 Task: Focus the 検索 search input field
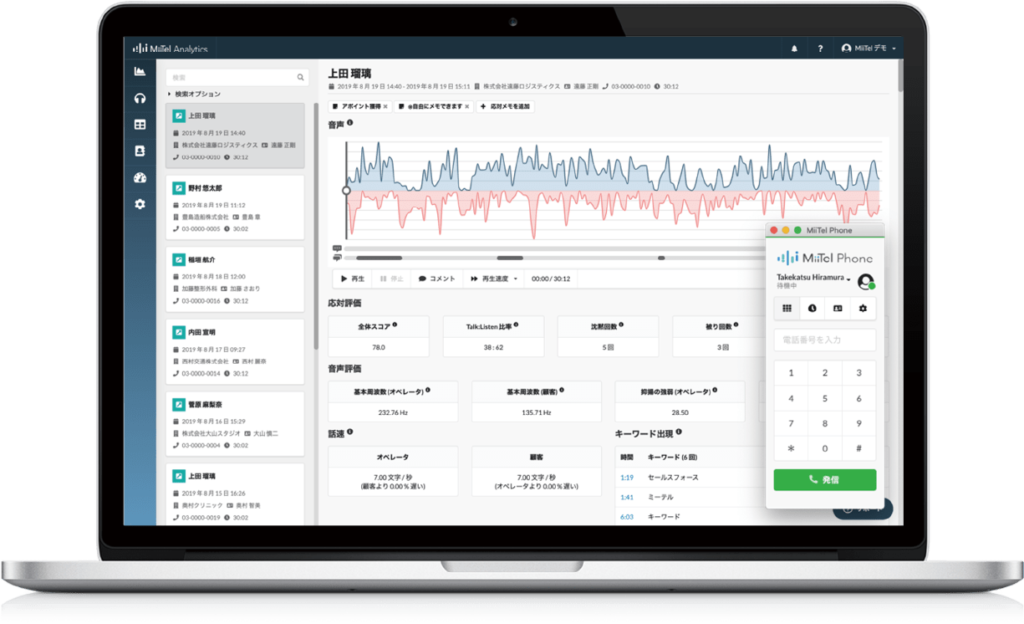[237, 78]
